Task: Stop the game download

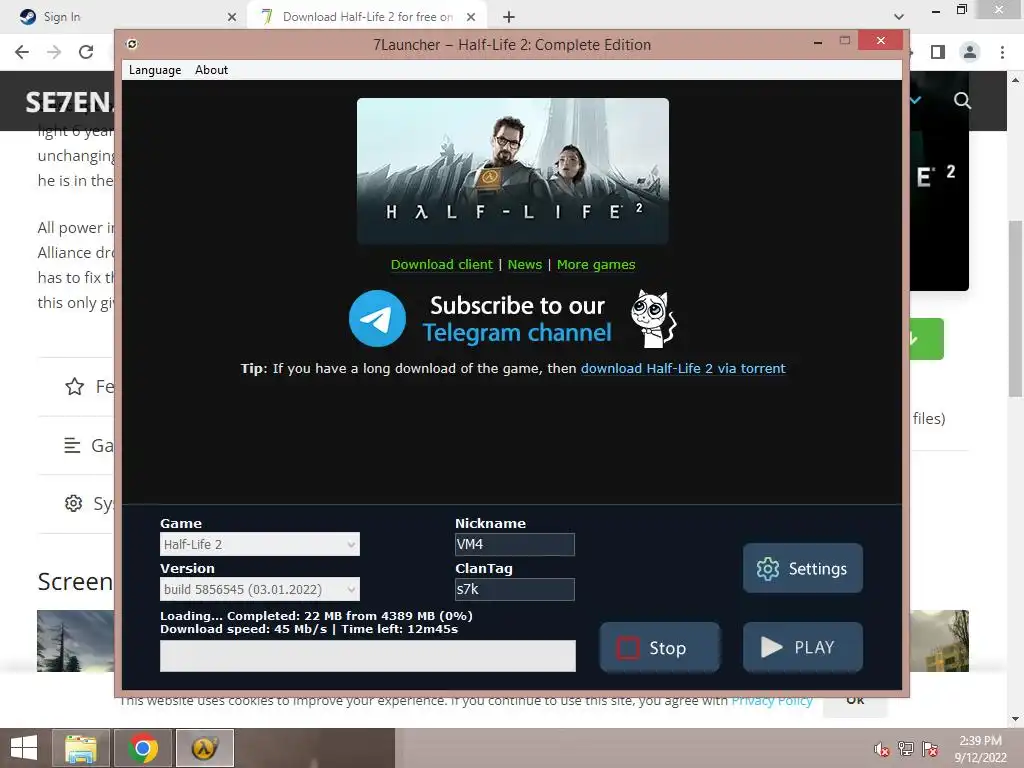Action: point(660,647)
